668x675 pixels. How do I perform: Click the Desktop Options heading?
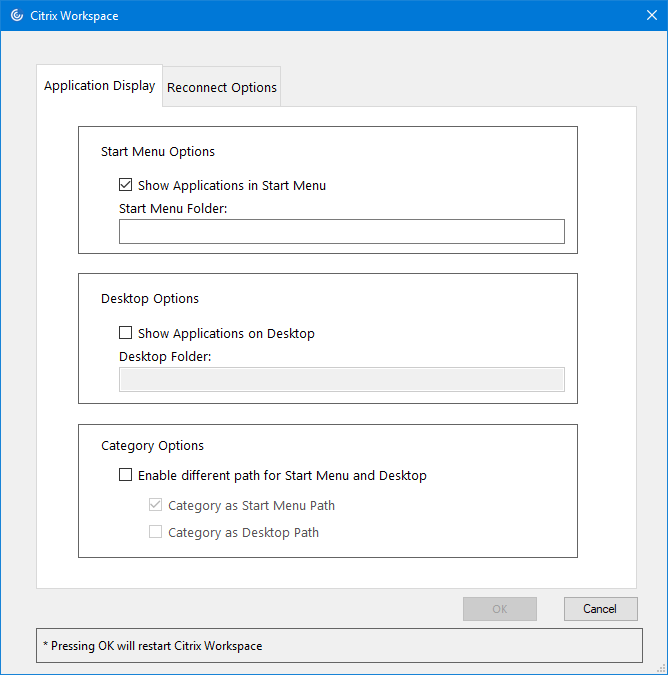click(150, 298)
